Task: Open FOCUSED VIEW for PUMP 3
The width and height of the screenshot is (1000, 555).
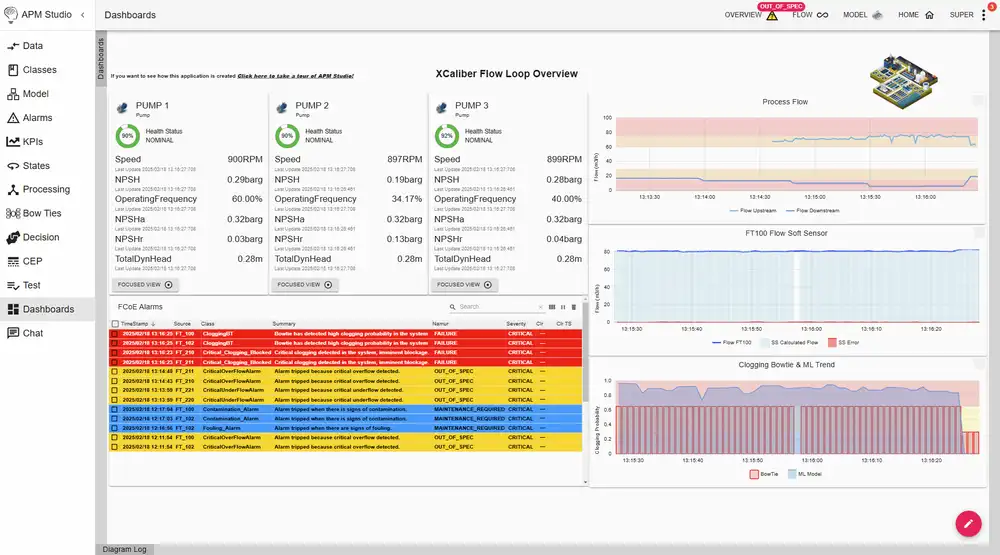Action: [464, 285]
